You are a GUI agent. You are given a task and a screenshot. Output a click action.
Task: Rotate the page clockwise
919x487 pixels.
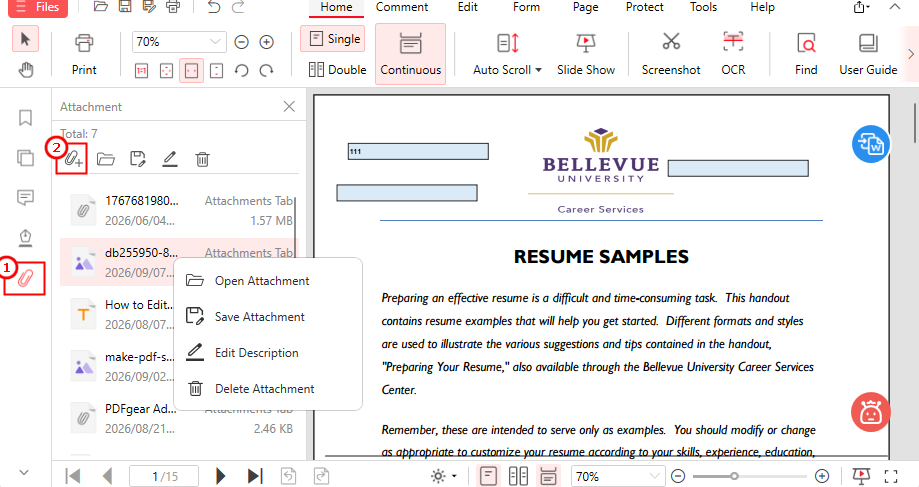pos(267,71)
